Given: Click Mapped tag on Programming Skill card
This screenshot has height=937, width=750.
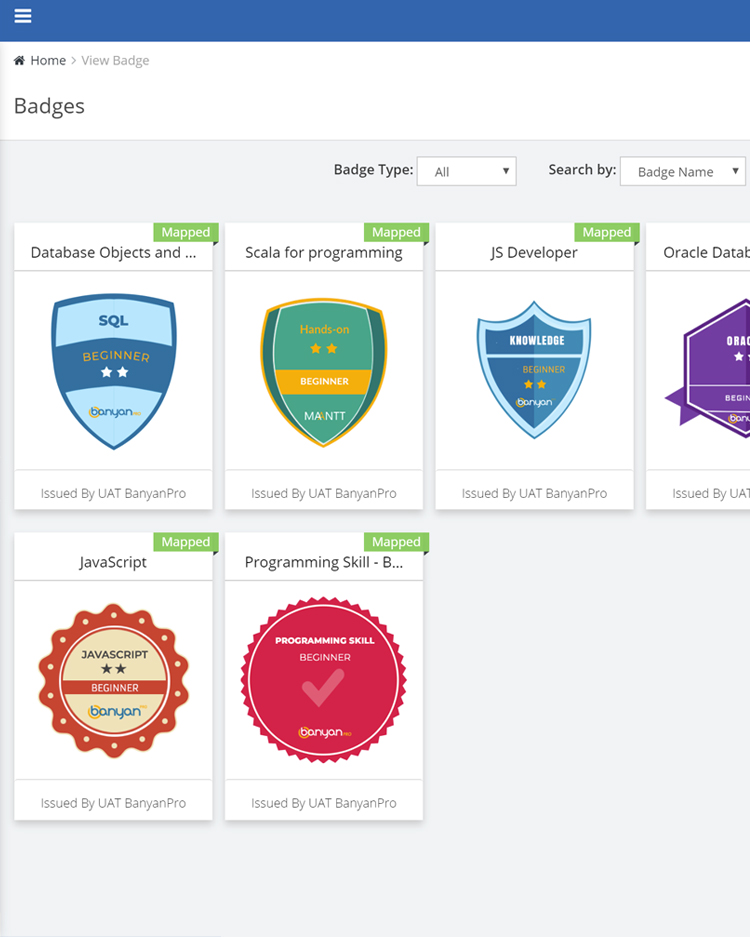Looking at the screenshot, I should 396,541.
